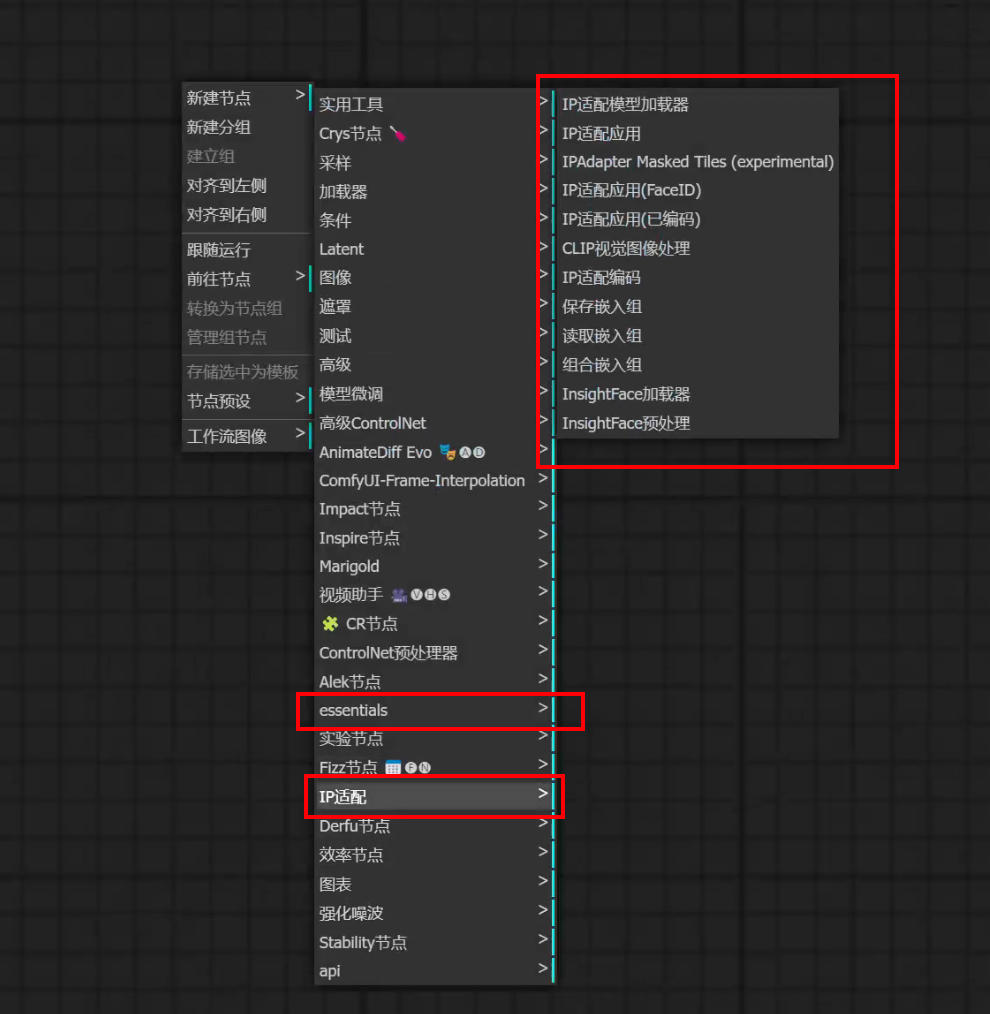Select 新建分组 in context menu

click(x=246, y=127)
